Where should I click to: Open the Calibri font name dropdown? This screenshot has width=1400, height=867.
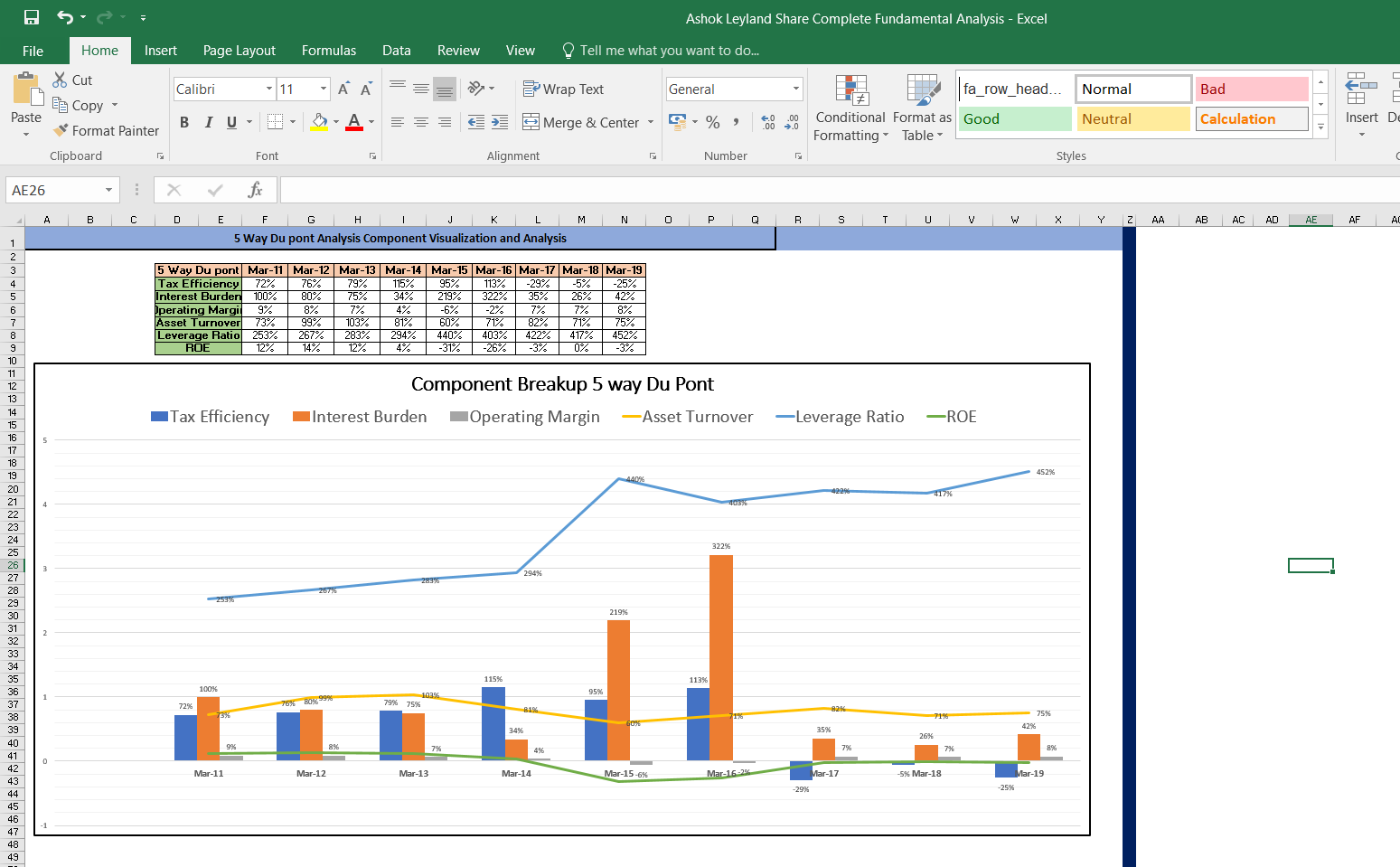click(269, 90)
